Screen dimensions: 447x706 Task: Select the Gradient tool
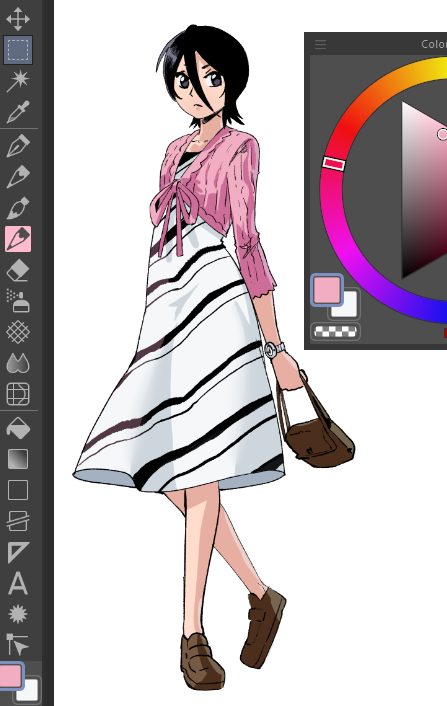(x=18, y=459)
